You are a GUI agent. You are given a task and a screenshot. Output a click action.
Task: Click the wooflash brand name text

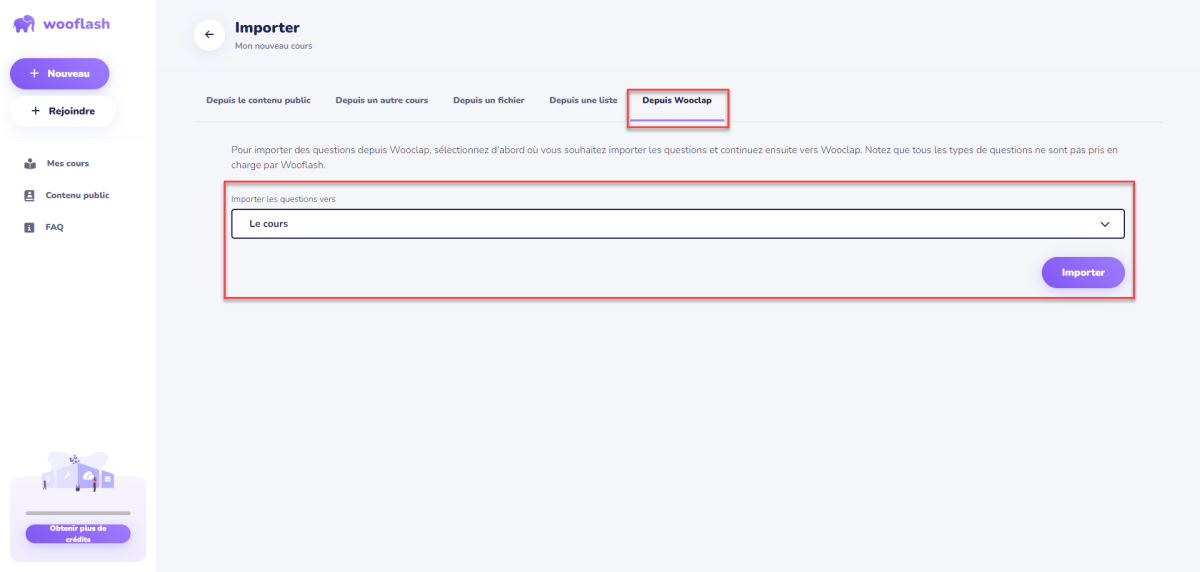click(x=76, y=24)
